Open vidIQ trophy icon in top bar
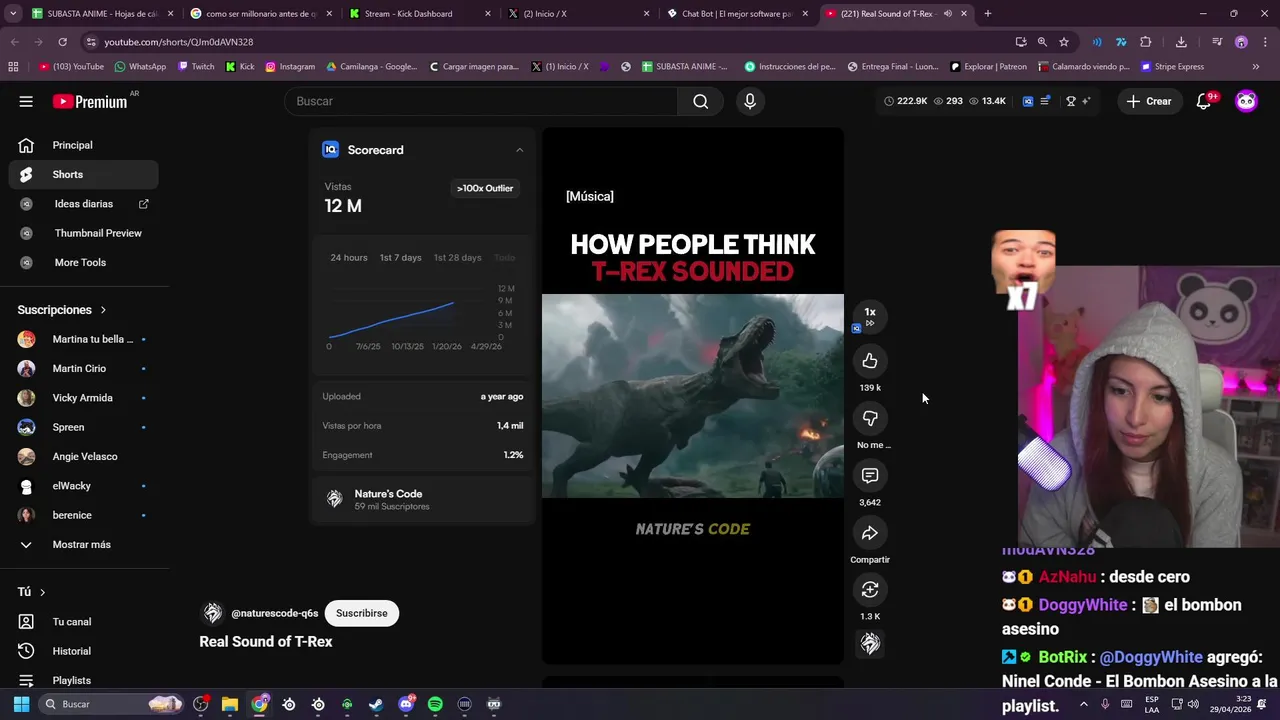Screen dimensions: 1280x720 [x=1070, y=101]
